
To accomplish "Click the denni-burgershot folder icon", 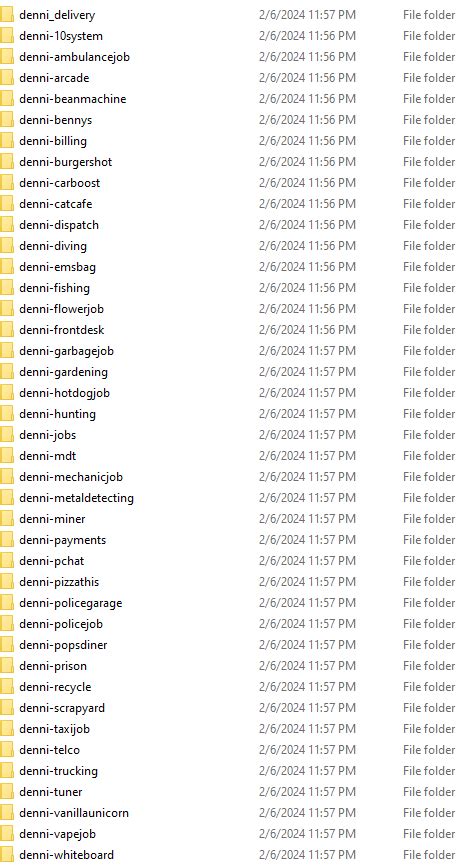I will click(x=7, y=162).
